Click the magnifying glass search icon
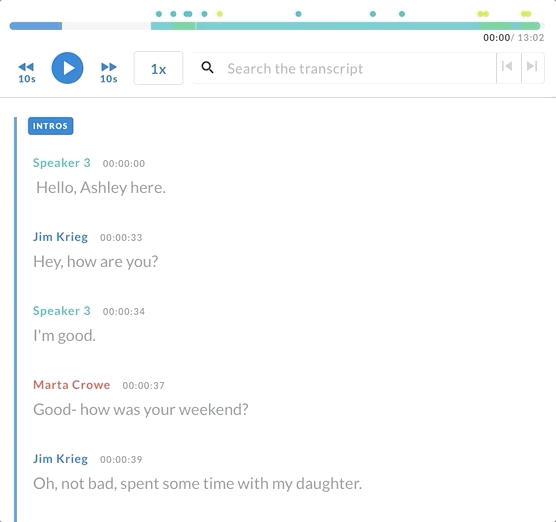556x522 pixels. click(207, 67)
